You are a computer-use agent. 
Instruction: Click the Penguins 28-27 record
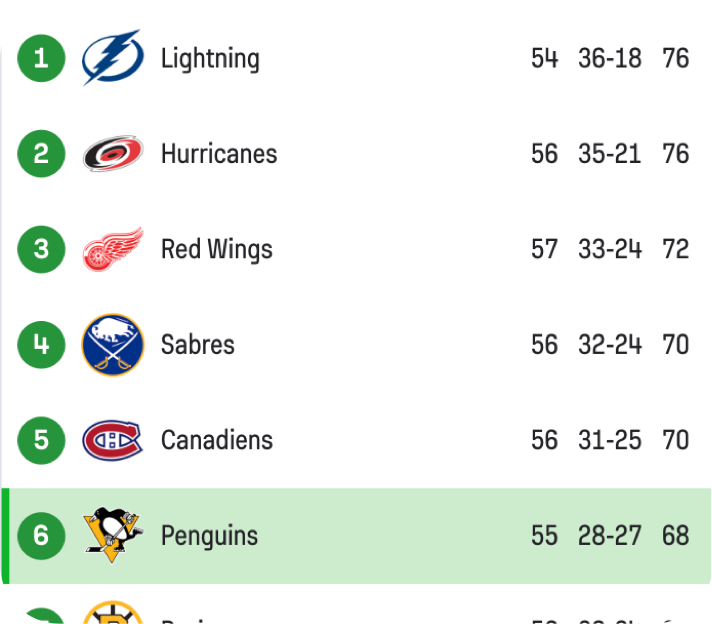pos(610,535)
